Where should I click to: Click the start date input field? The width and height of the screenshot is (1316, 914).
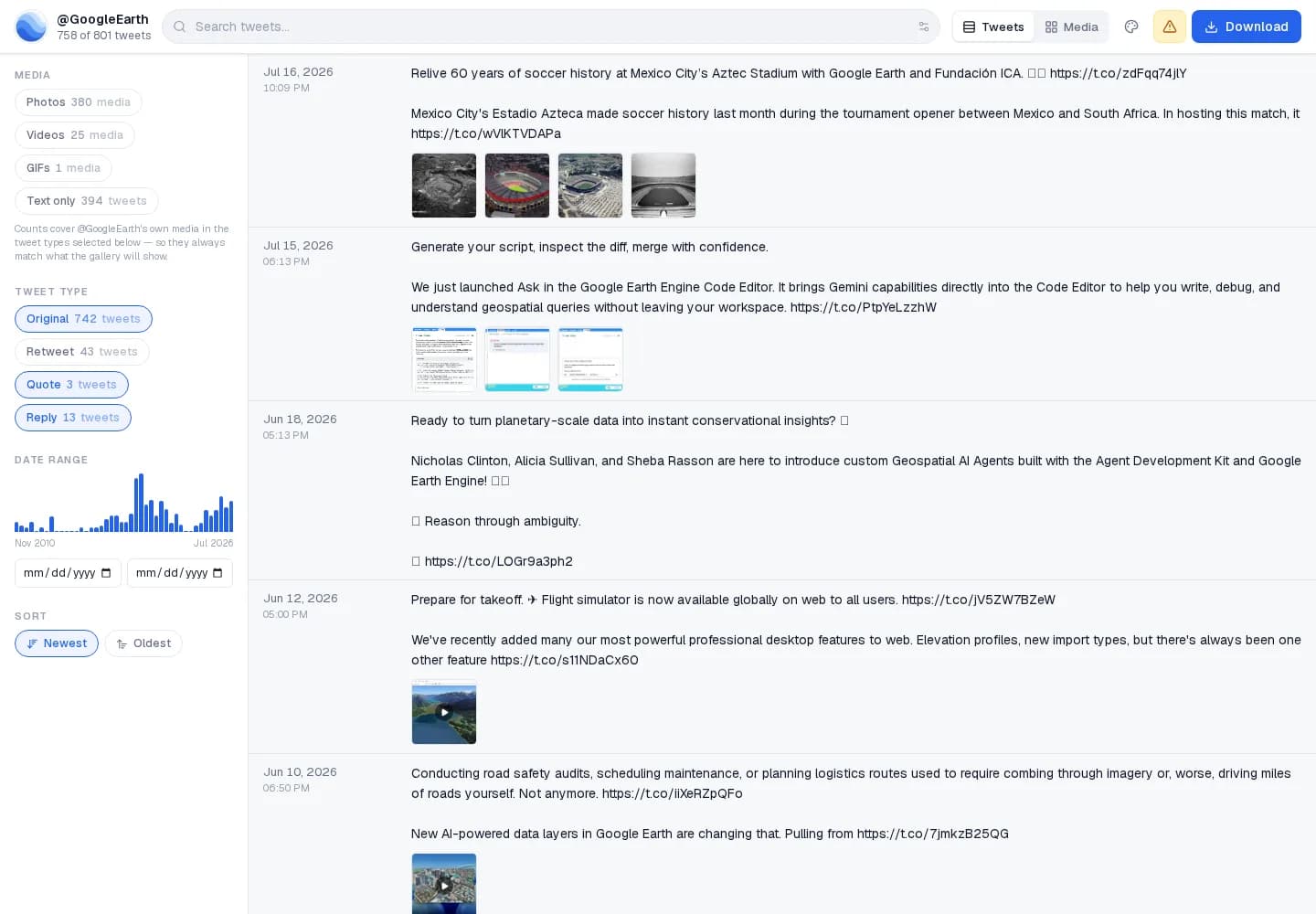(x=68, y=573)
